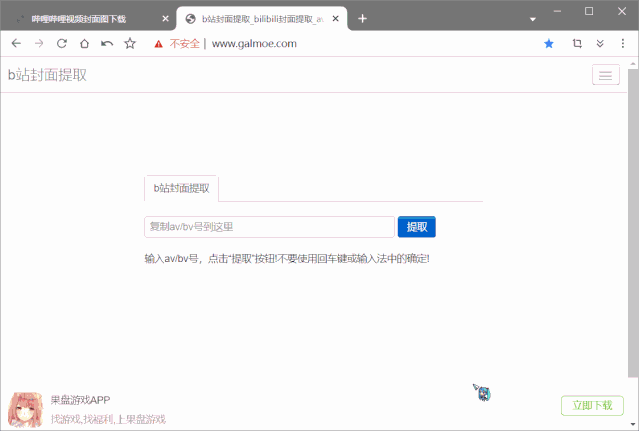Click the outline star icon beside address bar

coord(130,43)
